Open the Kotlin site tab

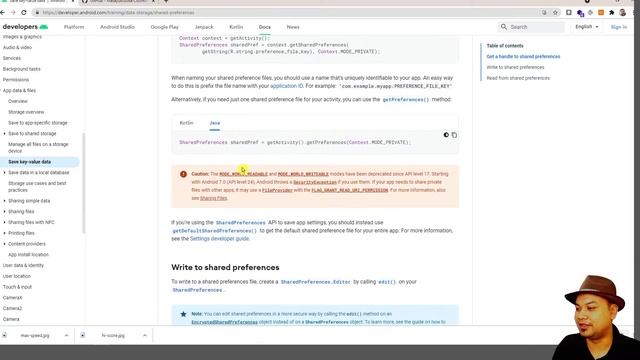click(236, 27)
